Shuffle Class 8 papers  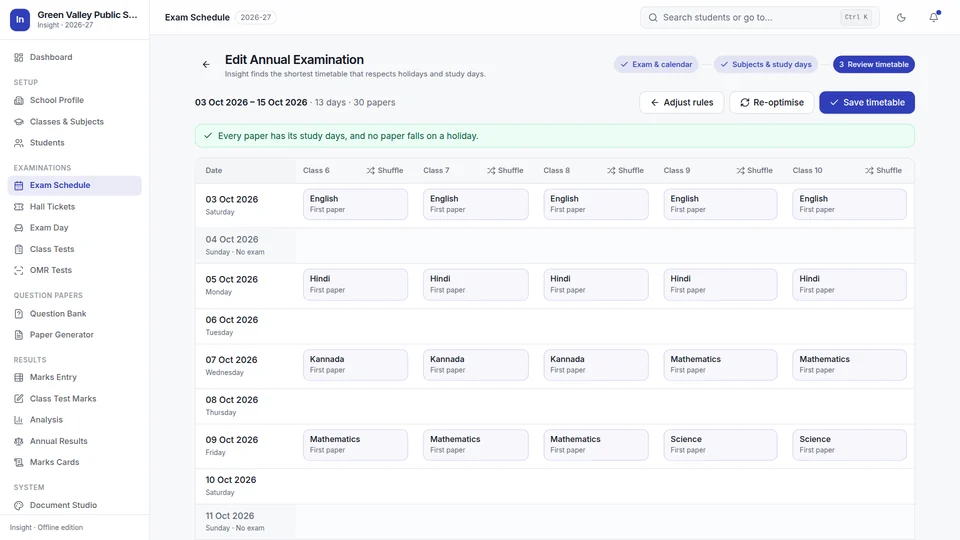625,171
